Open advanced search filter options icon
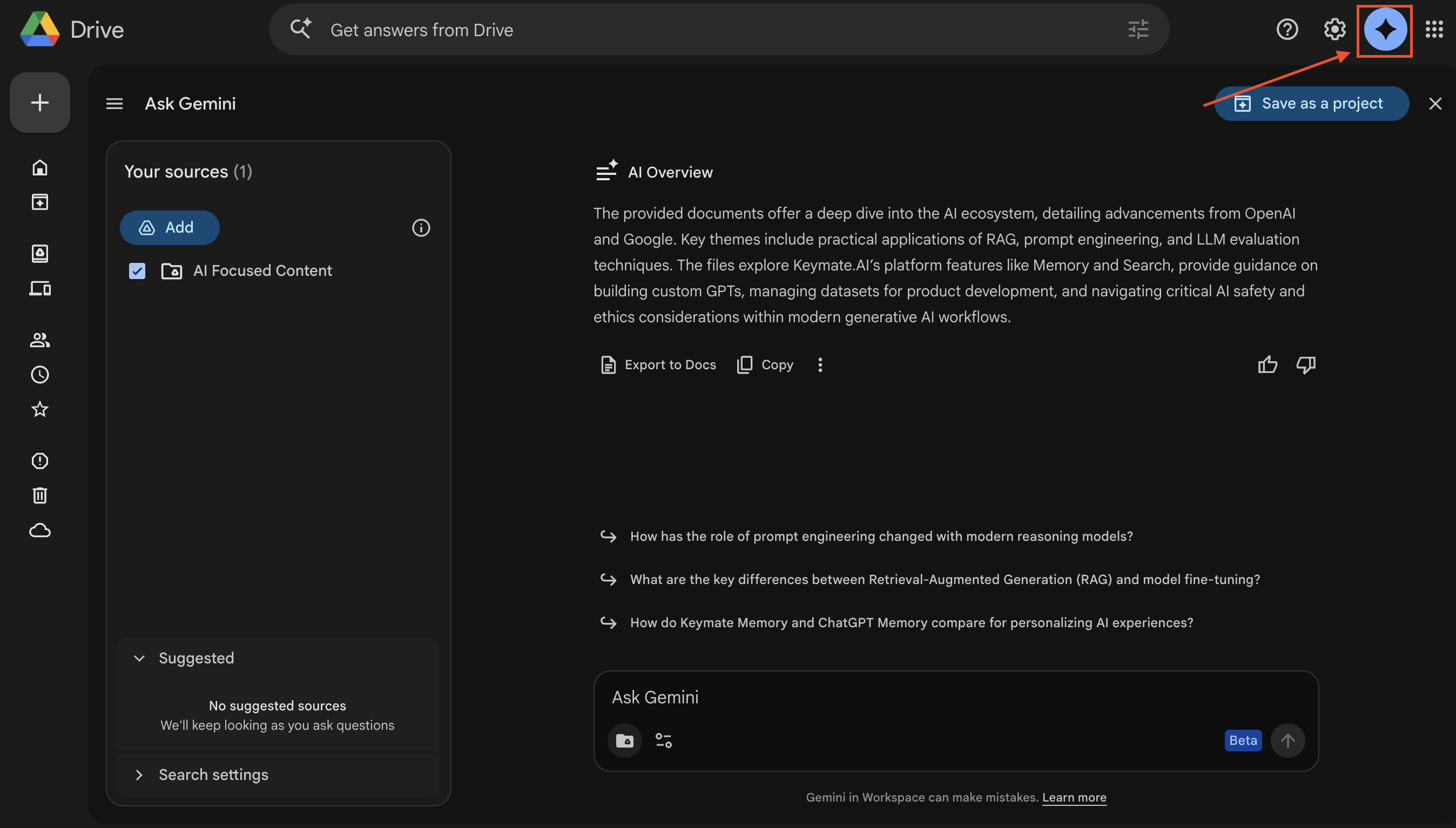The width and height of the screenshot is (1456, 828). [x=1138, y=30]
